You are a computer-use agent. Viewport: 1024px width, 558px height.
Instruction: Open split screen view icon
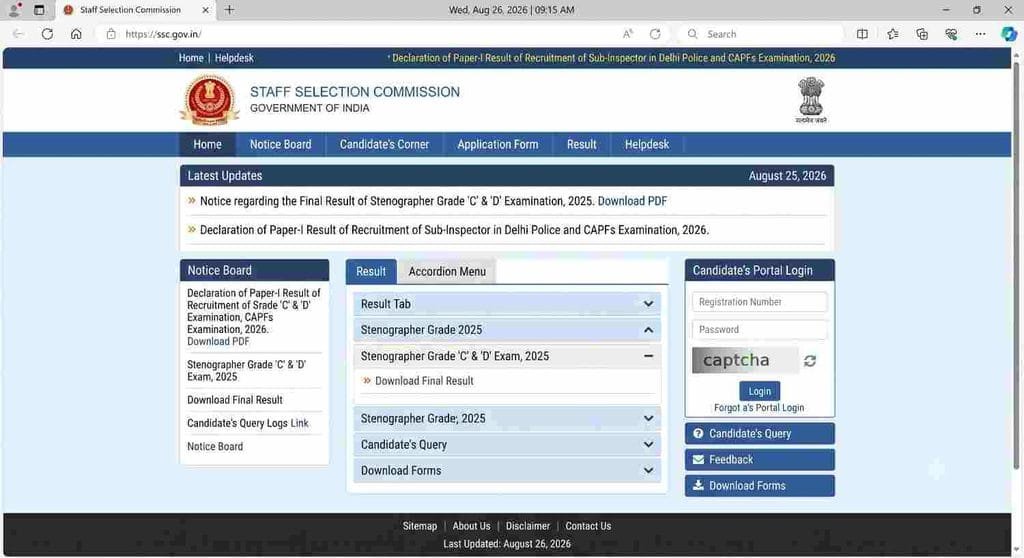(862, 34)
